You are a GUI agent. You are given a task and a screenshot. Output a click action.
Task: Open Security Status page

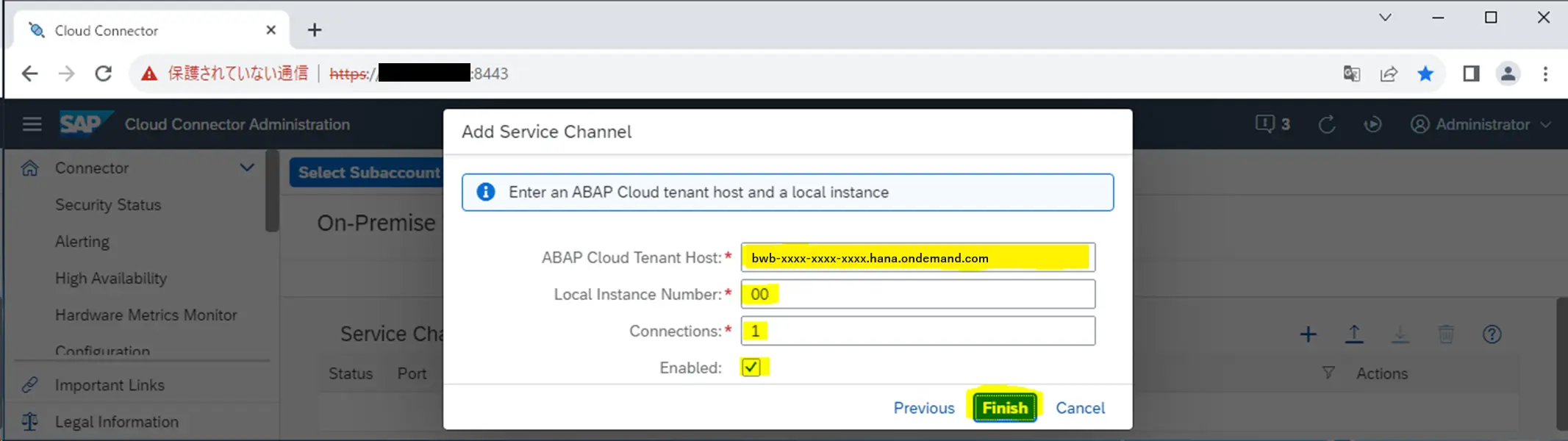pos(108,205)
